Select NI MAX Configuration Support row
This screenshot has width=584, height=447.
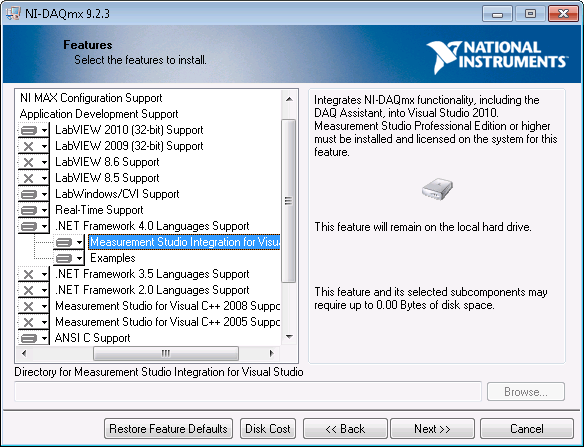[x=91, y=98]
